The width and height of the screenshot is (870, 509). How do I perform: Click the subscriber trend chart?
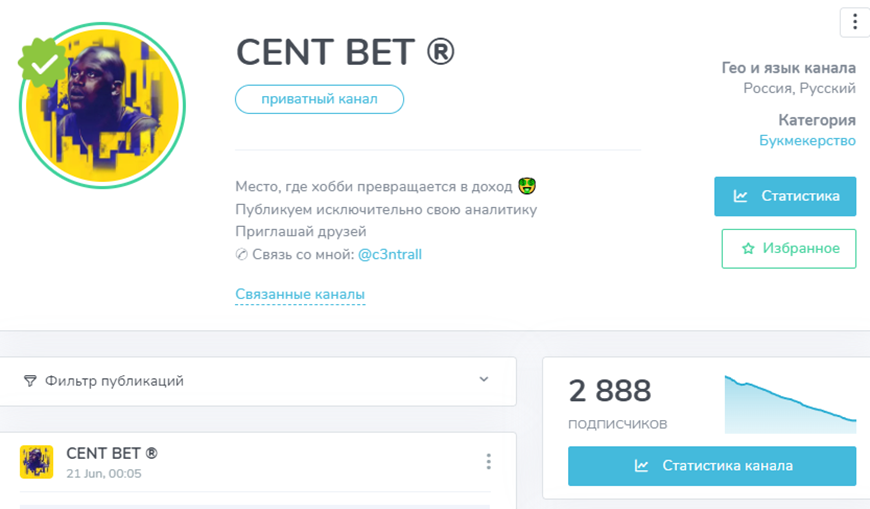click(x=790, y=400)
